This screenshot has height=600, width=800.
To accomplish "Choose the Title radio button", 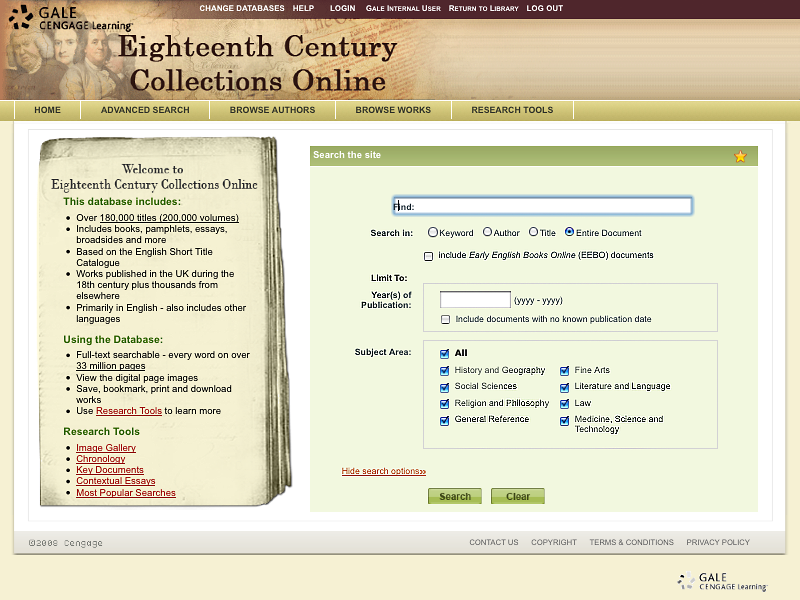I will (534, 232).
